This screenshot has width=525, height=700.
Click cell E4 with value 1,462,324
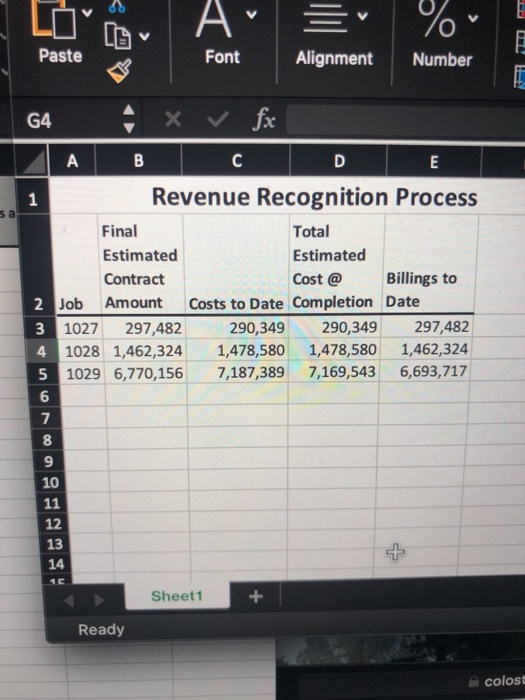pos(427,349)
